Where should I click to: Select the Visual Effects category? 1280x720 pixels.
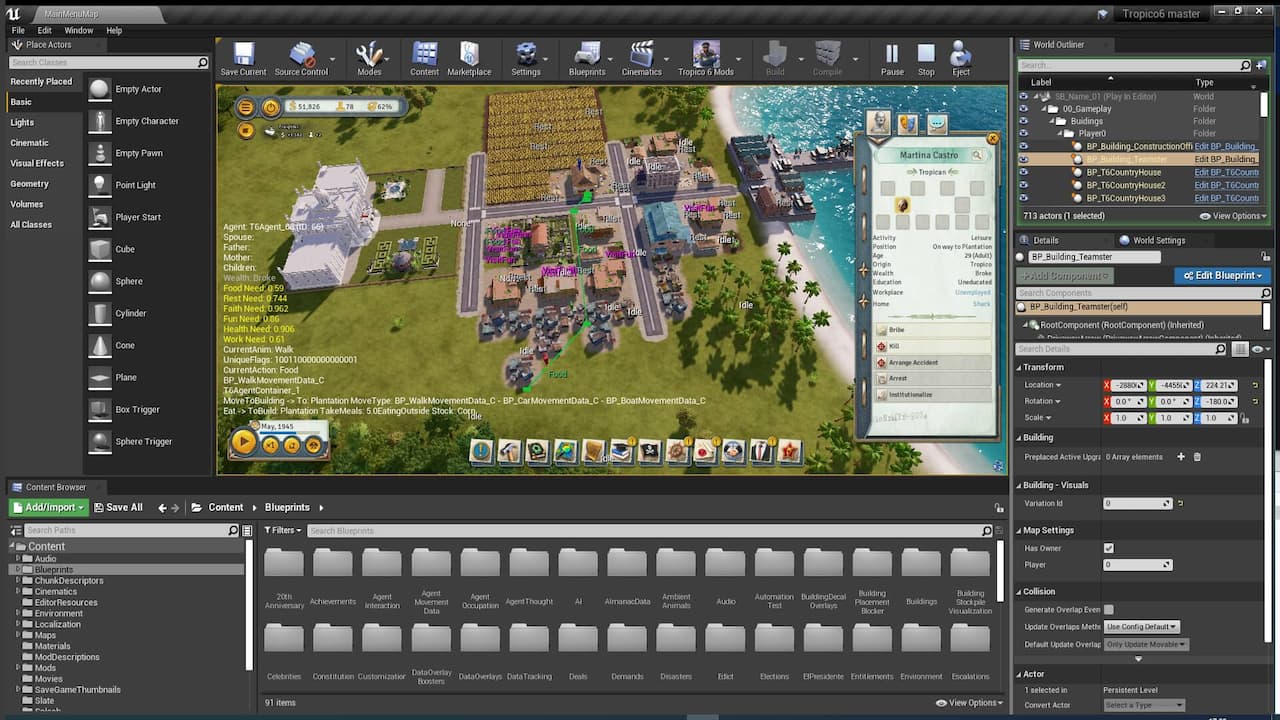pyautogui.click(x=37, y=163)
